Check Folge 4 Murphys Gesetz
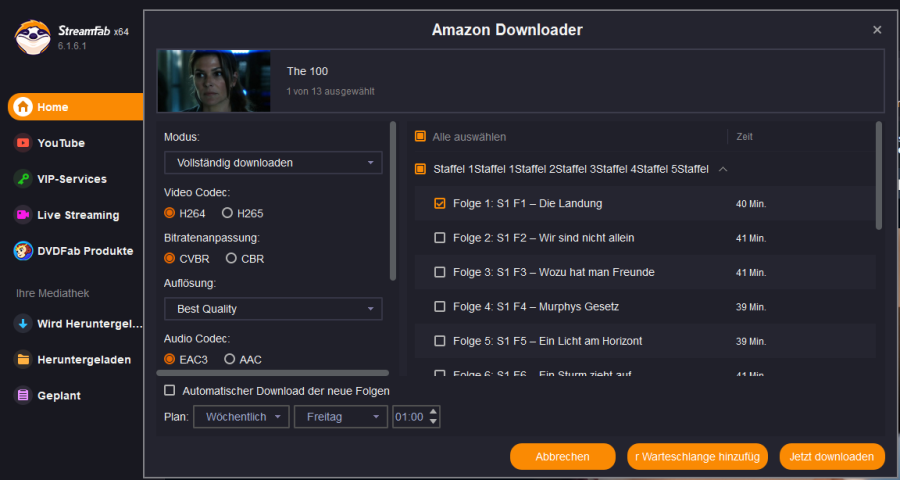Image resolution: width=900 pixels, height=480 pixels. 440,307
